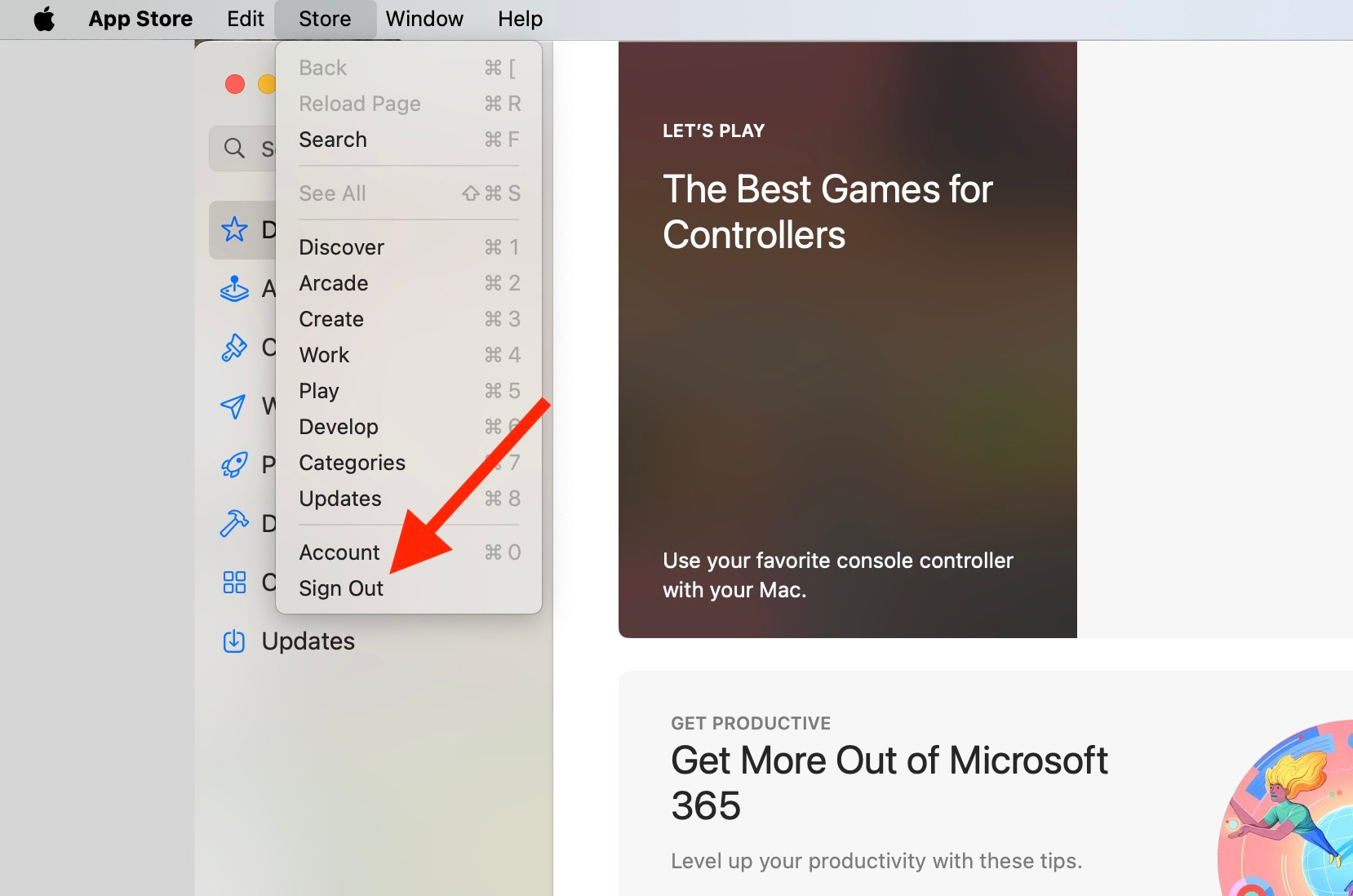Click the Updates download icon in sidebar
This screenshot has height=896, width=1353.
[x=234, y=641]
